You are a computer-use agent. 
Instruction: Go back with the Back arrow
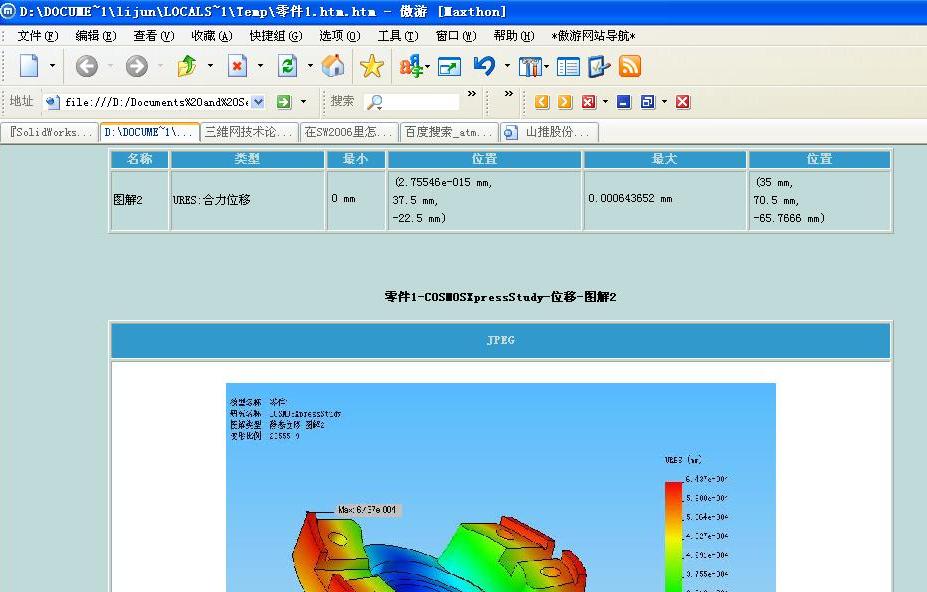[86, 66]
